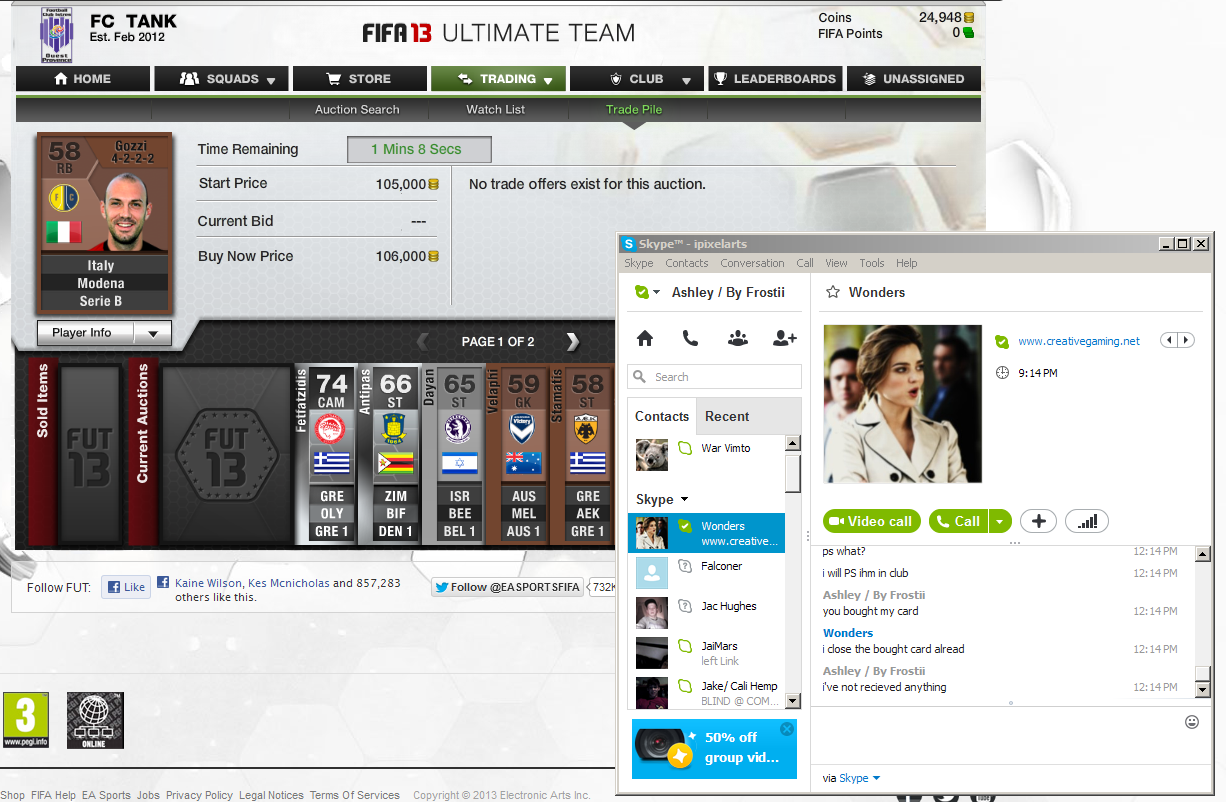The height and width of the screenshot is (802, 1226).
Task: Click the ONLINE globe badge
Action: [x=95, y=720]
